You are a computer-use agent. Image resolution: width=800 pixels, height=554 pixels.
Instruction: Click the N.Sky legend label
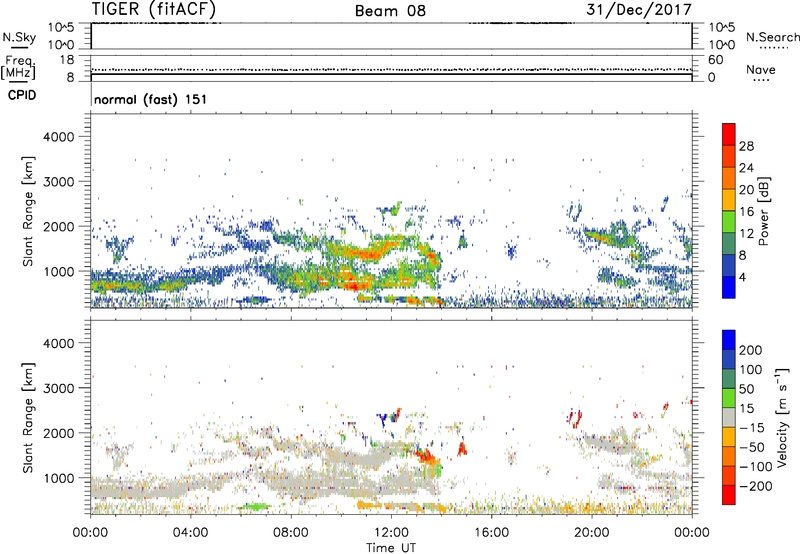click(19, 37)
